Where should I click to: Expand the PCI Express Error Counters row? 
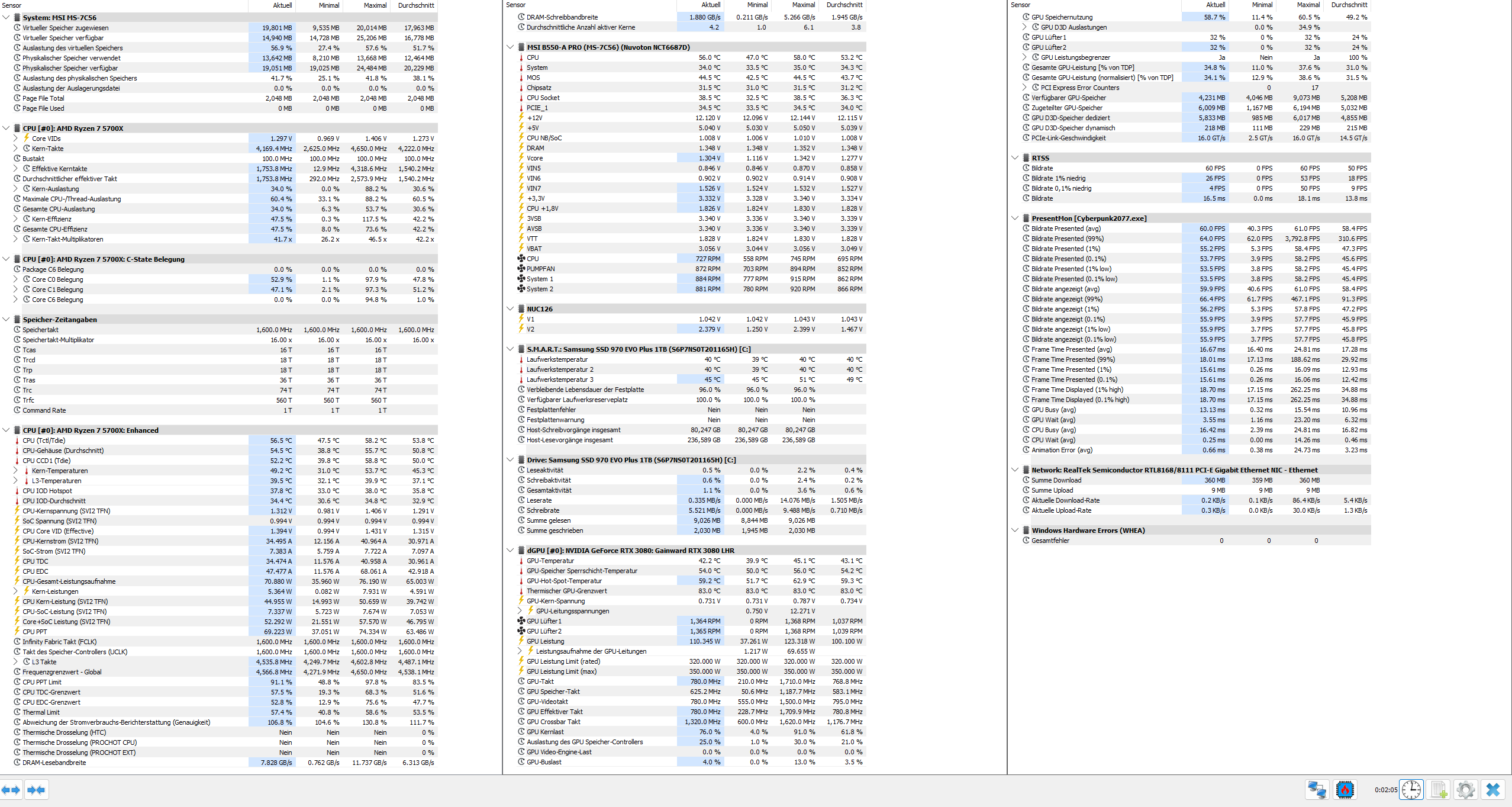1024,88
